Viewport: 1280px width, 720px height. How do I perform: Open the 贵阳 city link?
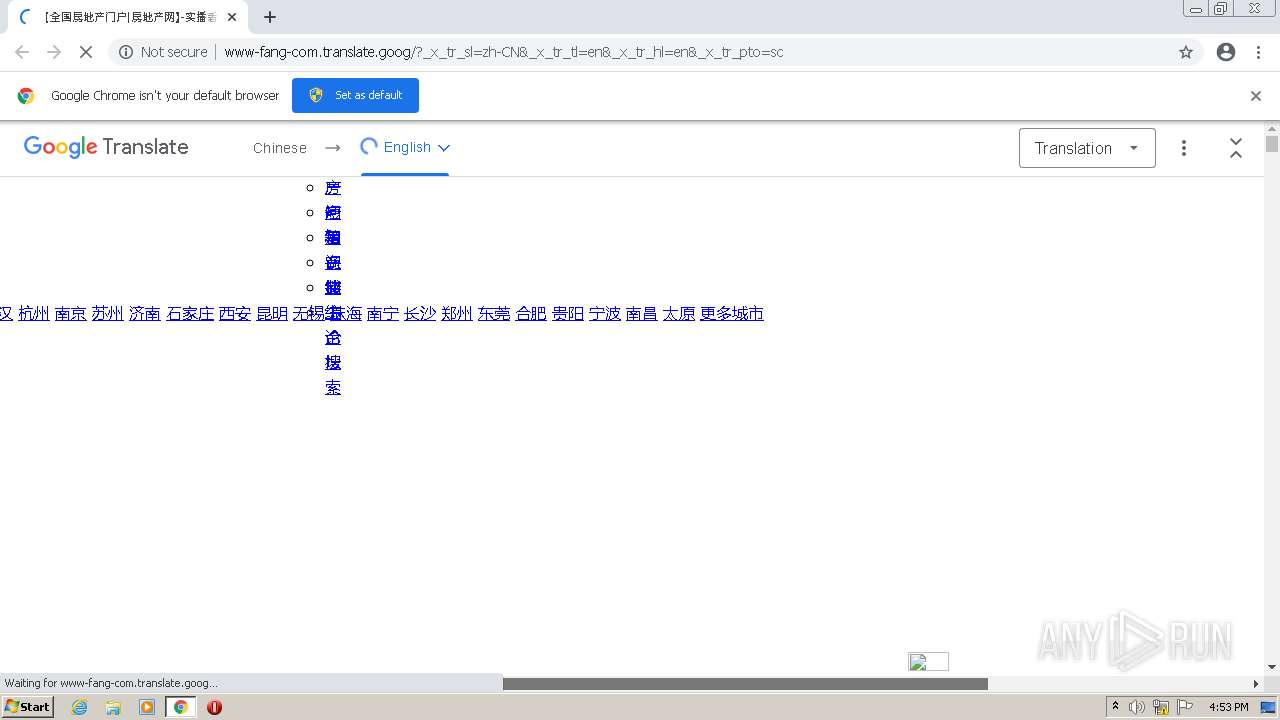point(568,314)
